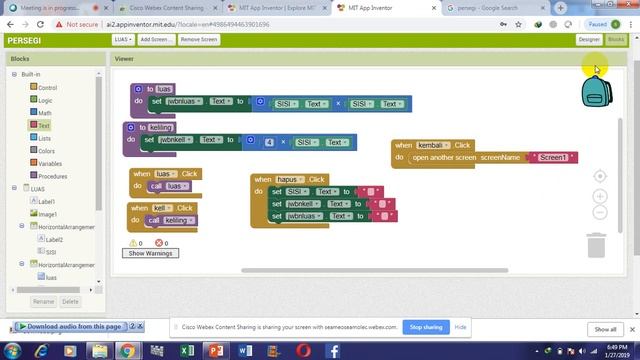The width and height of the screenshot is (640, 360).
Task: Collapse the Built-in tree node
Action: point(14,74)
